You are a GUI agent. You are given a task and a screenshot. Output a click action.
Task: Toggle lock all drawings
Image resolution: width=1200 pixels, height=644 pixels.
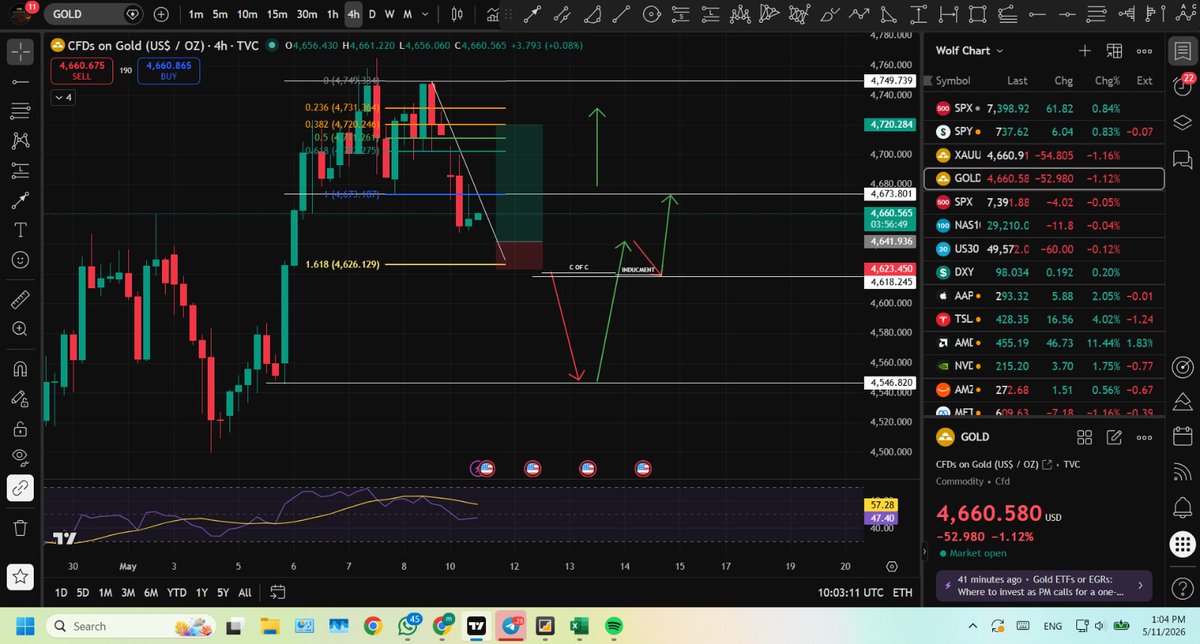pos(20,428)
